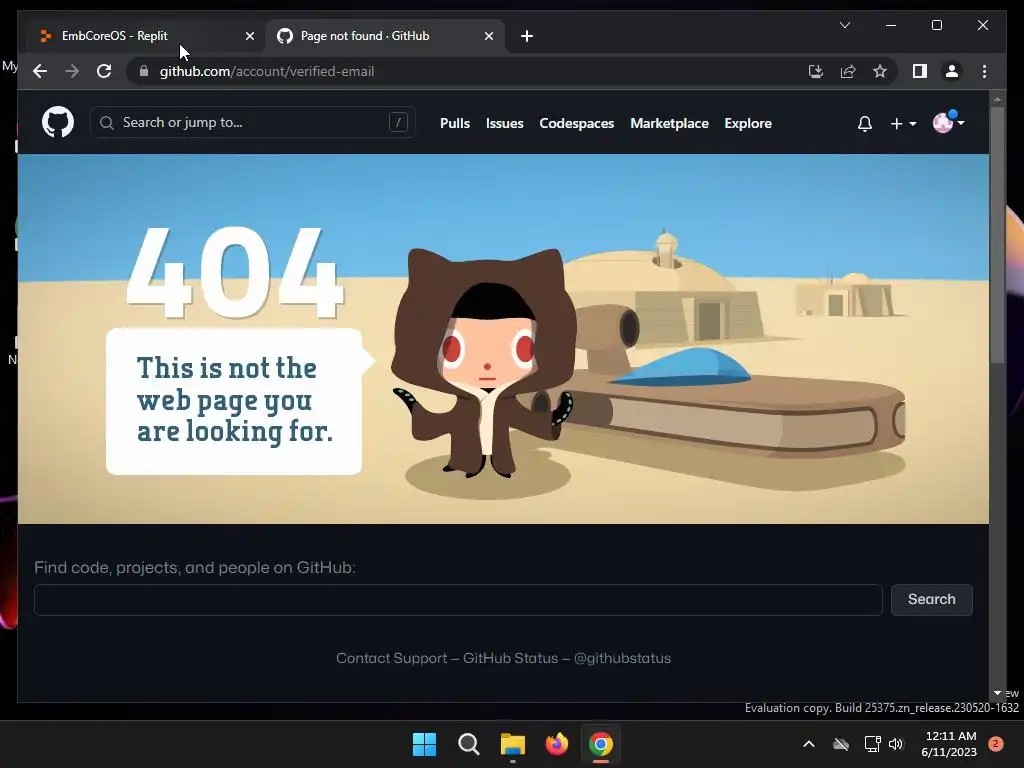The width and height of the screenshot is (1024, 768).
Task: Click the Find code search input
Action: coord(458,600)
